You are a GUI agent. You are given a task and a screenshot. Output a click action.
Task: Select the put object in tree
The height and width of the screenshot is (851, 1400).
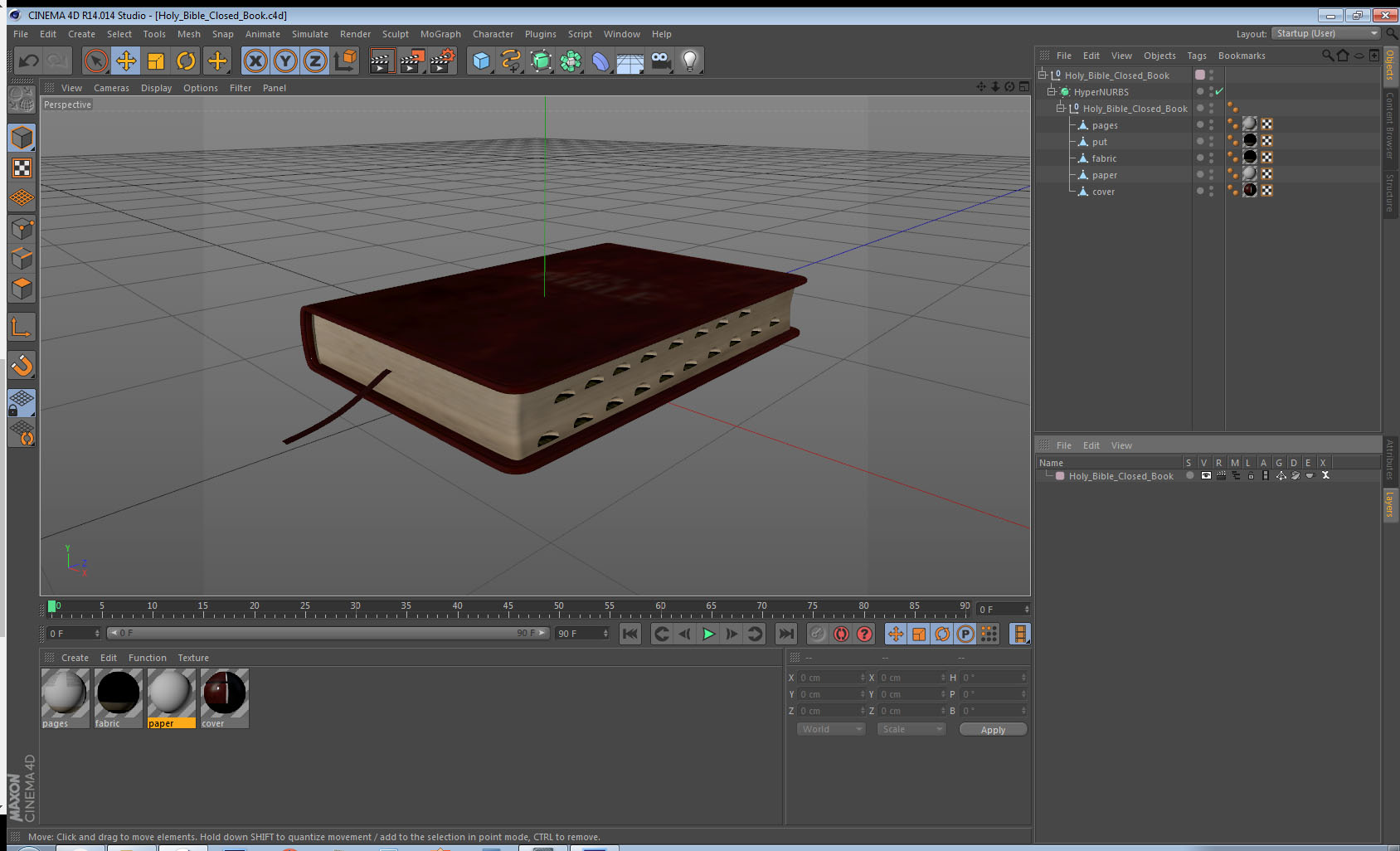[x=1099, y=142]
